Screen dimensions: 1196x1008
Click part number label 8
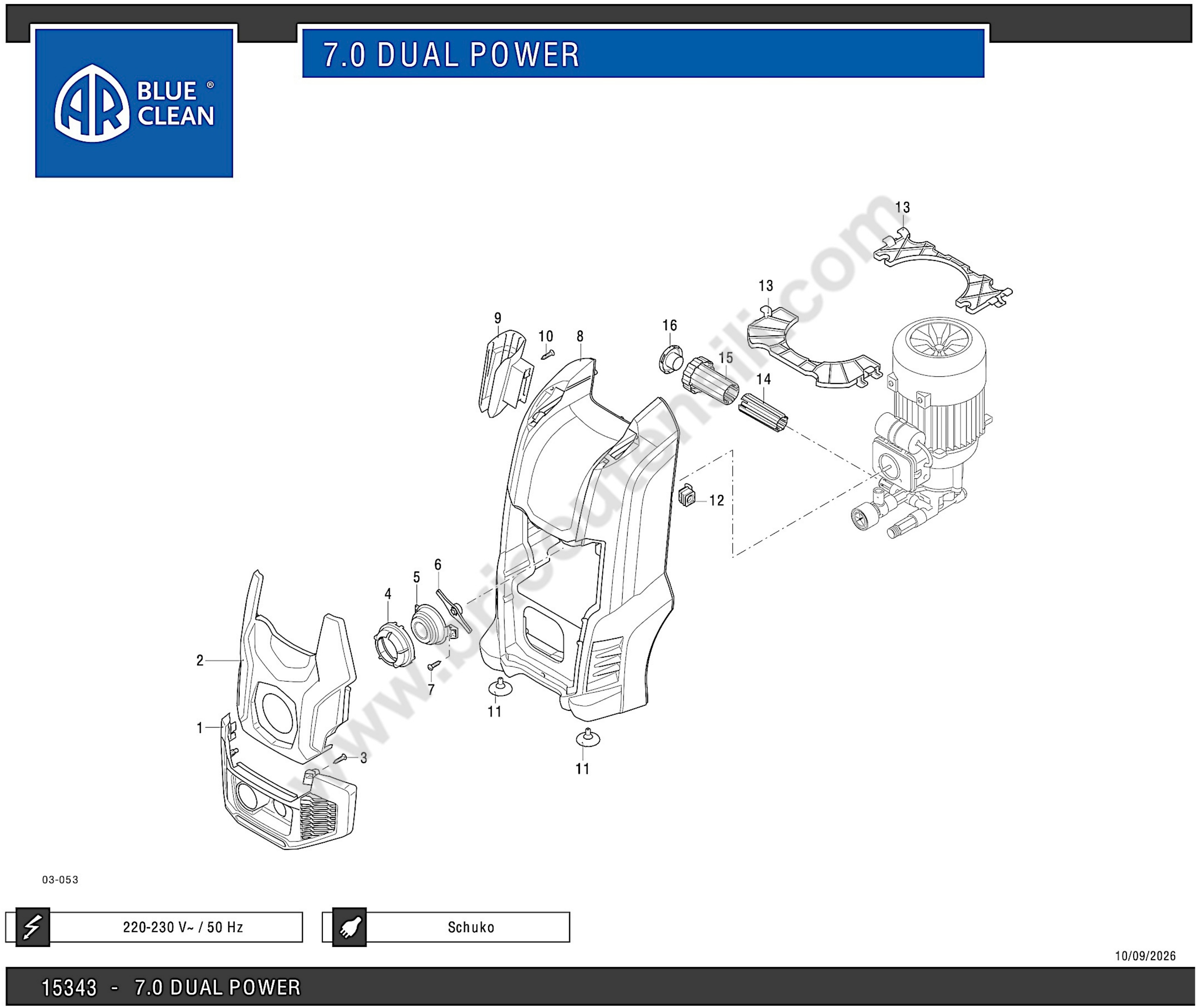click(x=580, y=337)
